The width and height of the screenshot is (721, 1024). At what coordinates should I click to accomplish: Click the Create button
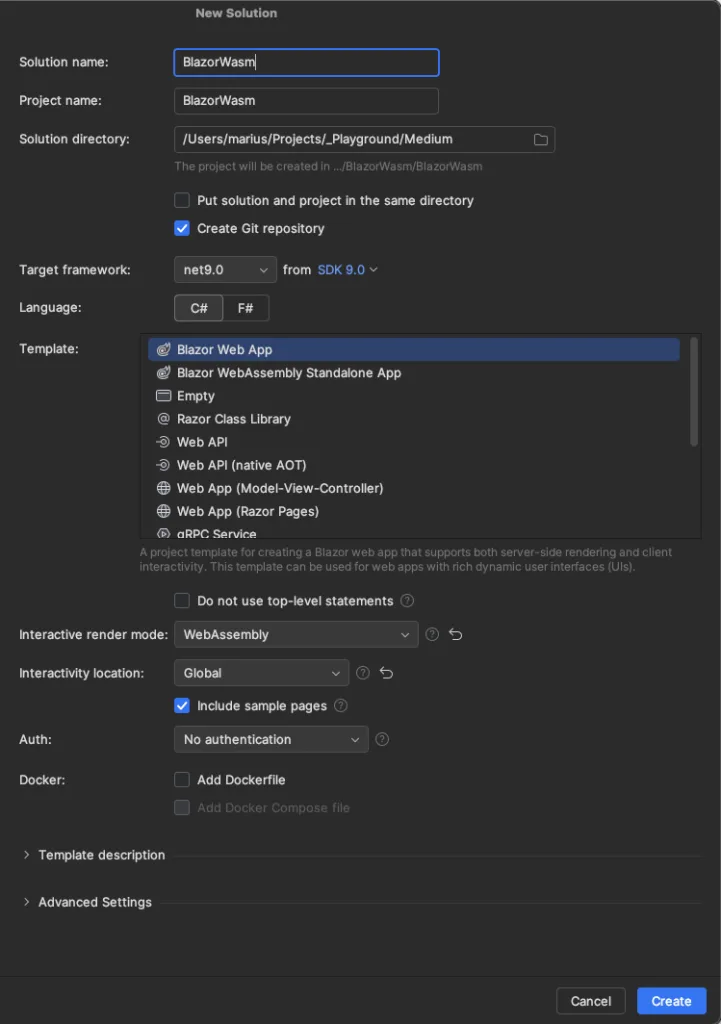671,1000
